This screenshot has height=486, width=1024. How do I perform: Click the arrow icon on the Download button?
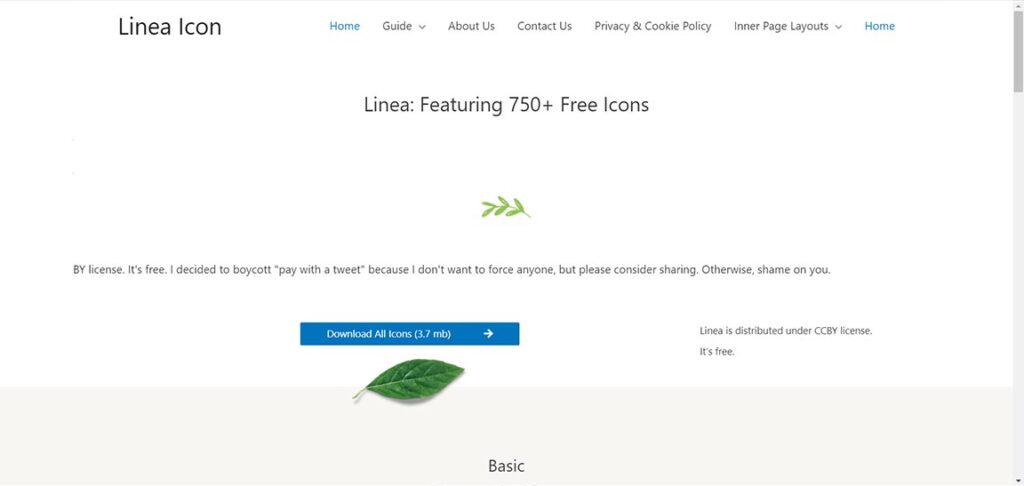tap(488, 334)
